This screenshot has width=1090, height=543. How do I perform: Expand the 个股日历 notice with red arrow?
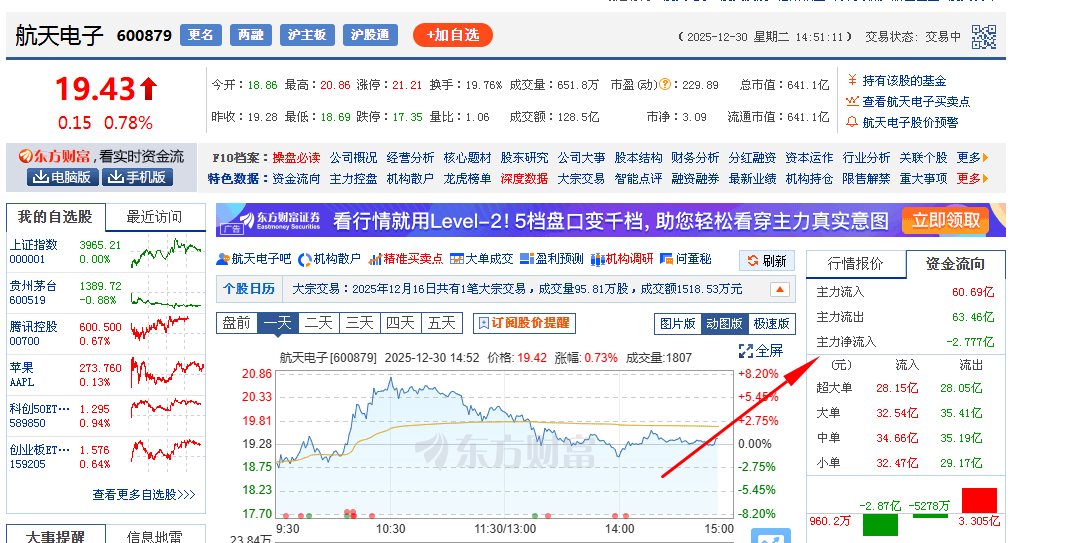tap(779, 289)
